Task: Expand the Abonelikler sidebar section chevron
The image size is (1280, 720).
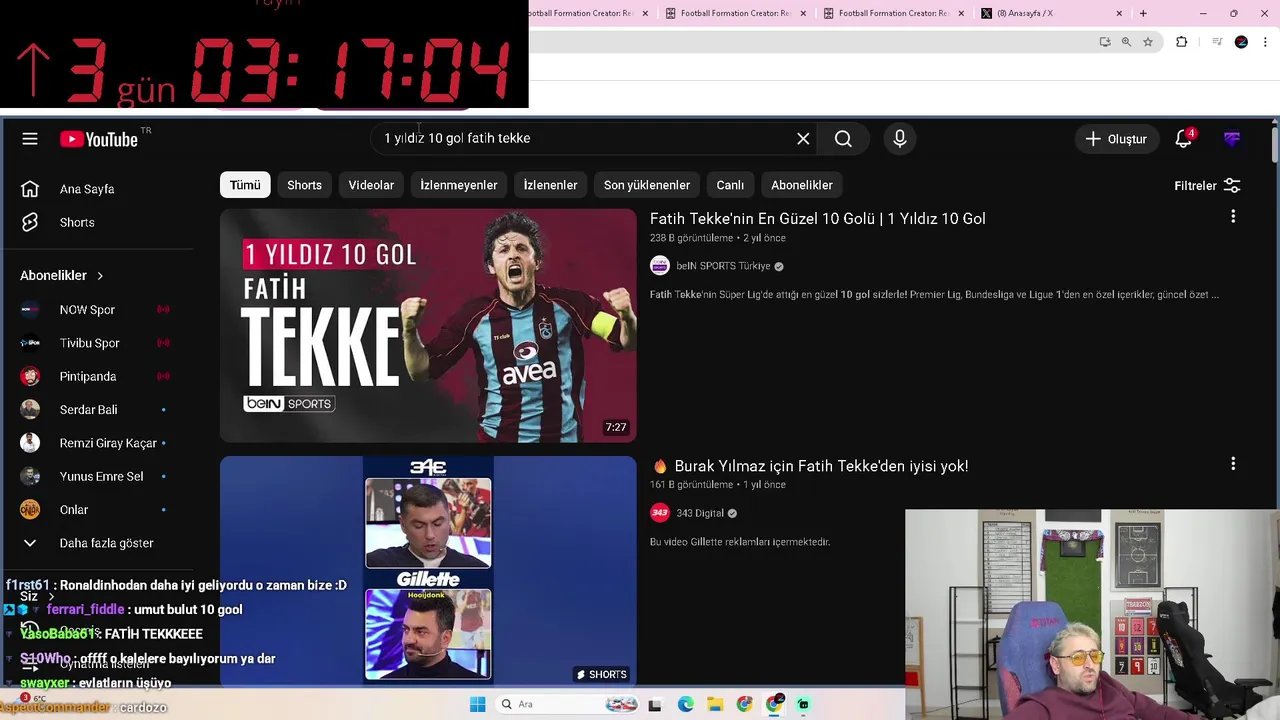Action: click(x=100, y=275)
